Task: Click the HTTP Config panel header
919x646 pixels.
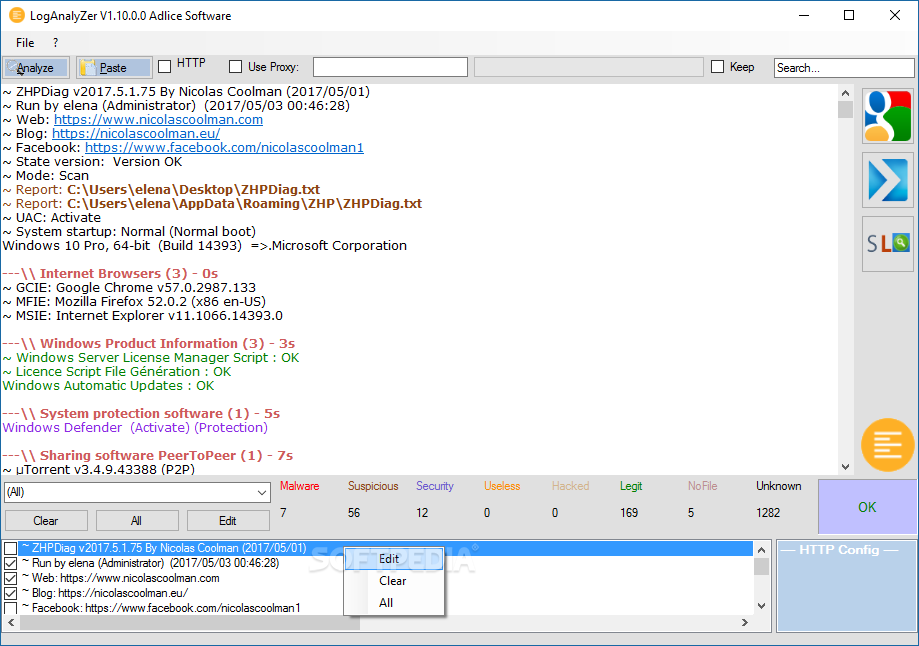Action: [839, 550]
